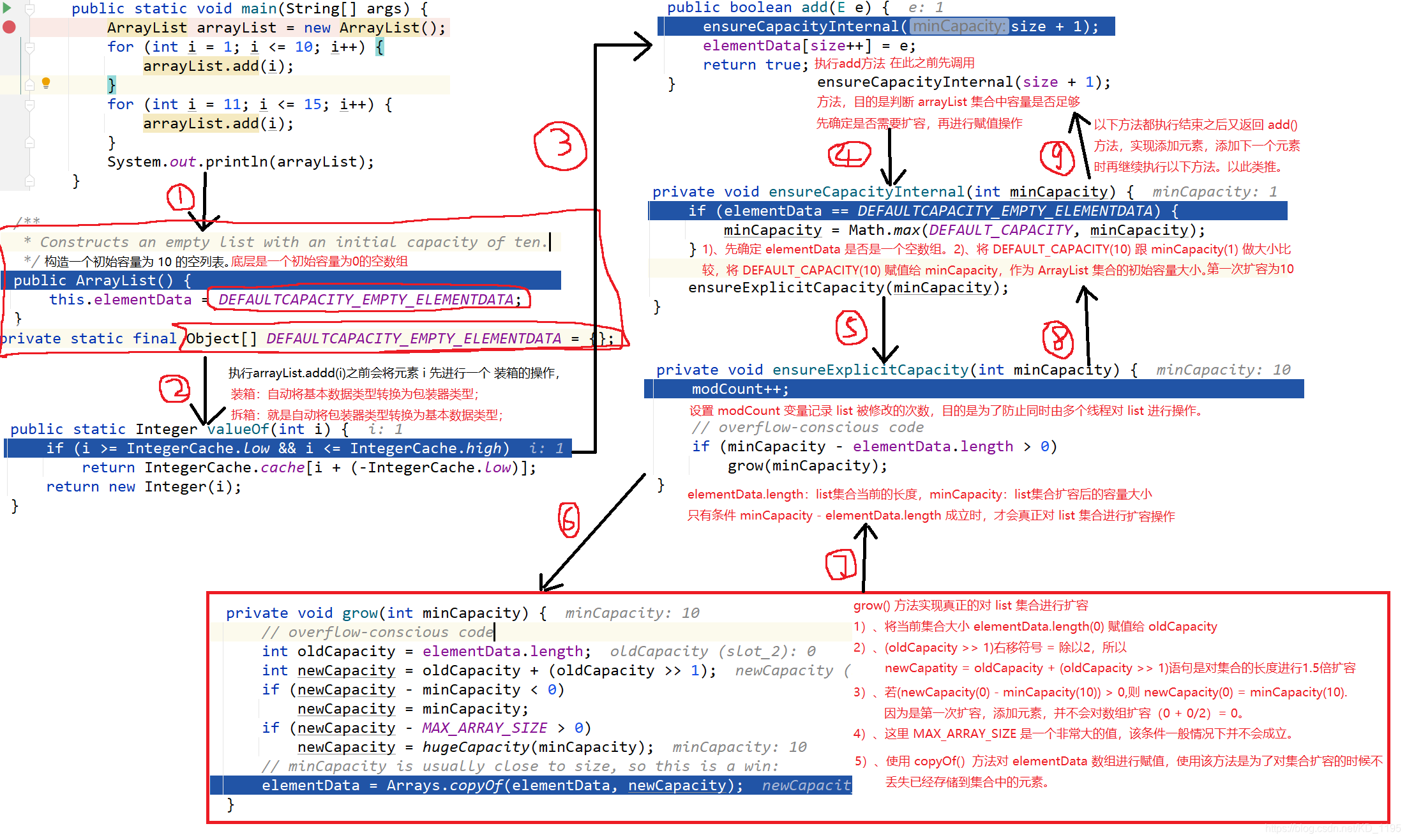Click the inline hint oldCapacity (slot_2): 0
The height and width of the screenshot is (840, 1407).
point(711,651)
